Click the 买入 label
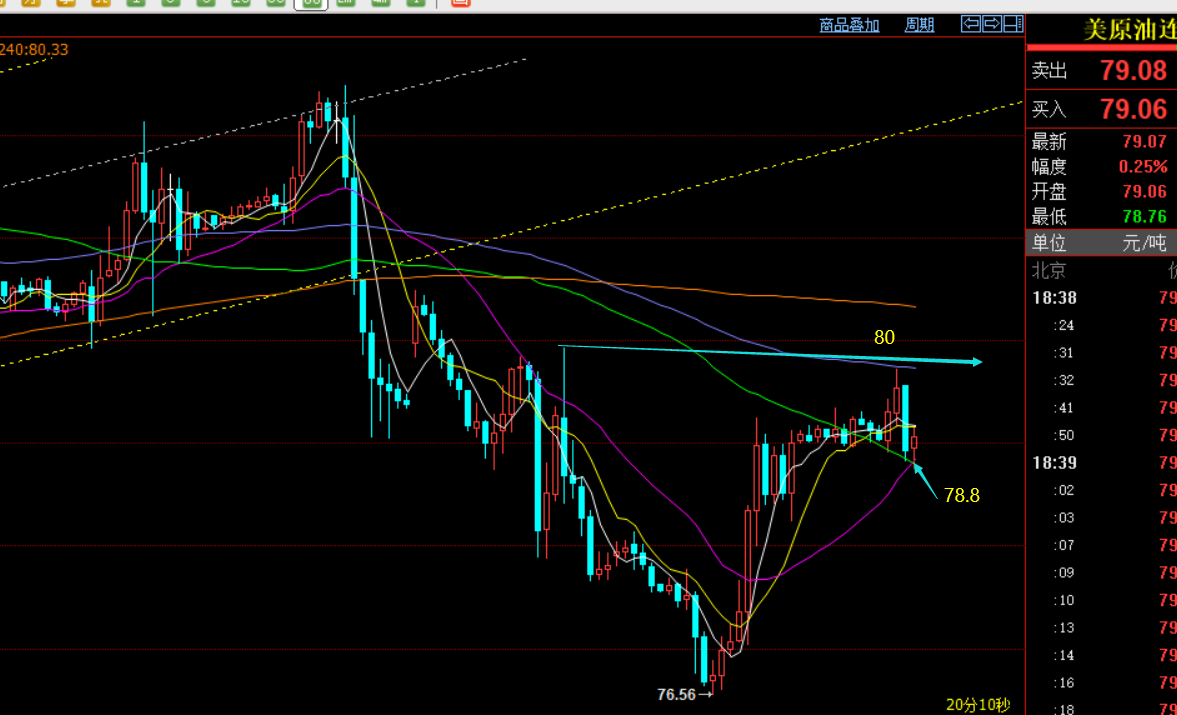 click(1049, 110)
